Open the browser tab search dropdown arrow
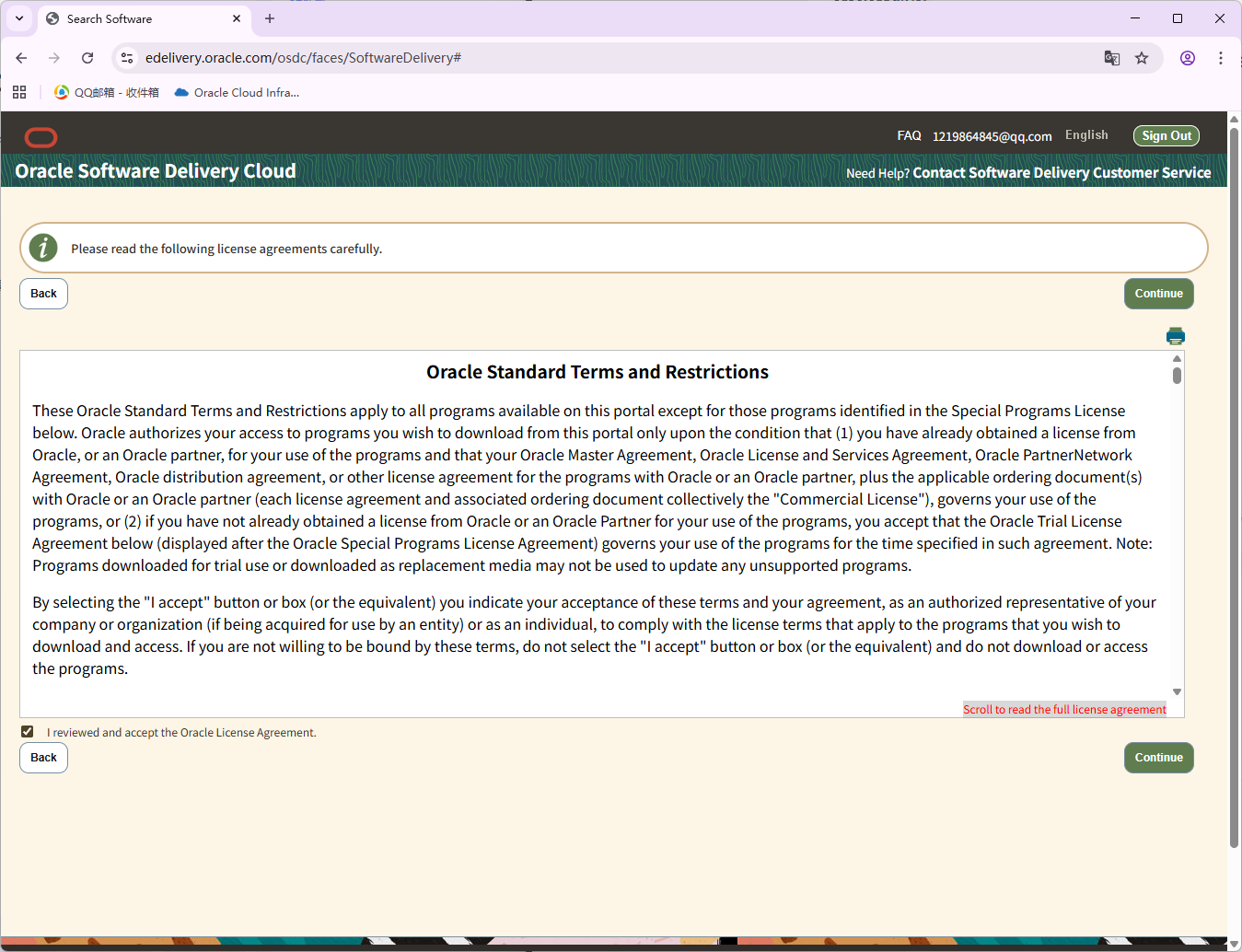1242x952 pixels. click(19, 18)
